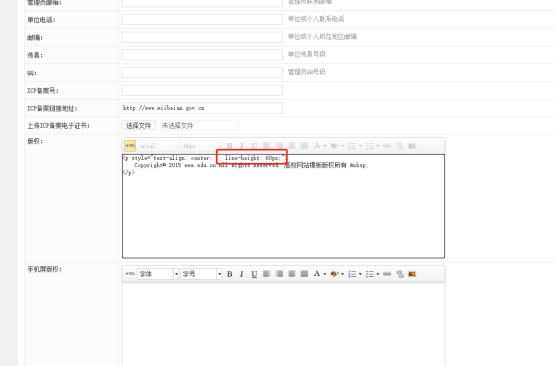Apply italic in 手机屏版权 editor toolbar
554x366 pixels.
pos(242,274)
